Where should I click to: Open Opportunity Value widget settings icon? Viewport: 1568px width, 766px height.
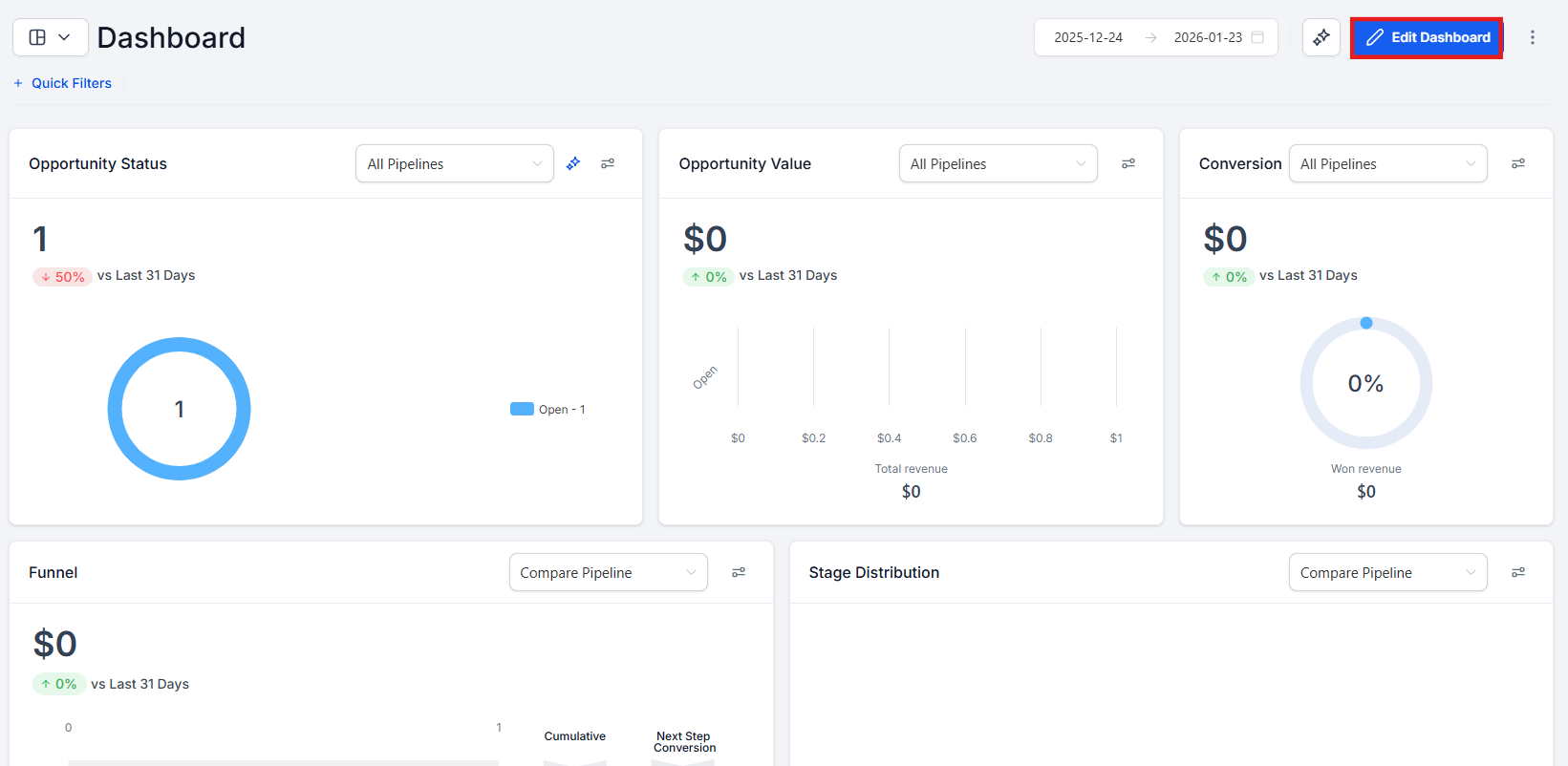coord(1128,163)
